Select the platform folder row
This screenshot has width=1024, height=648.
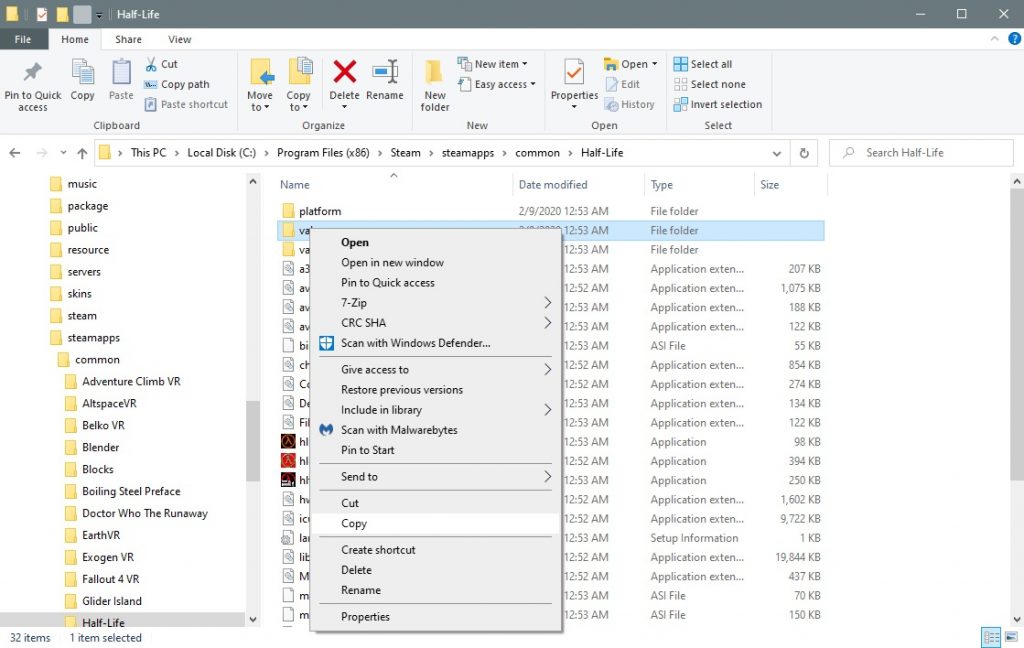552,211
